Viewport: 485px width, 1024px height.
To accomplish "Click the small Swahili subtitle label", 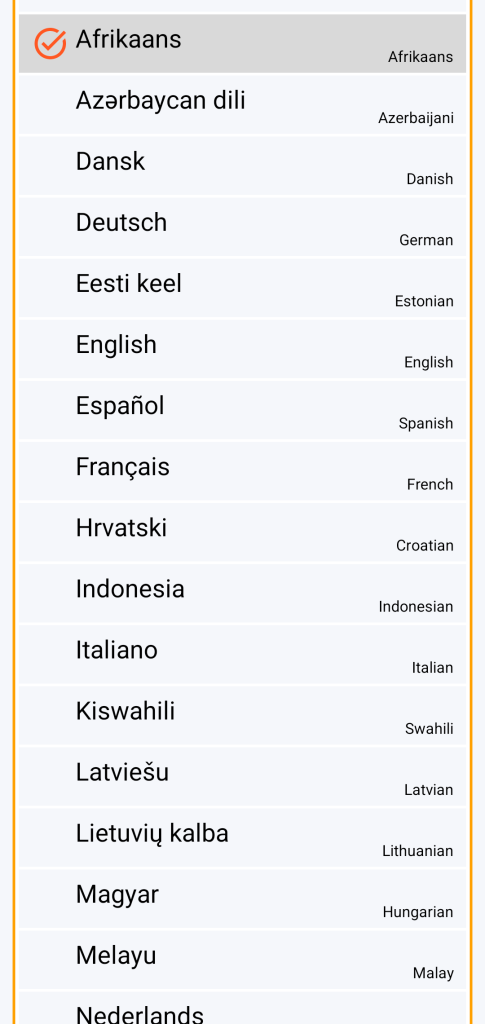I will [429, 729].
